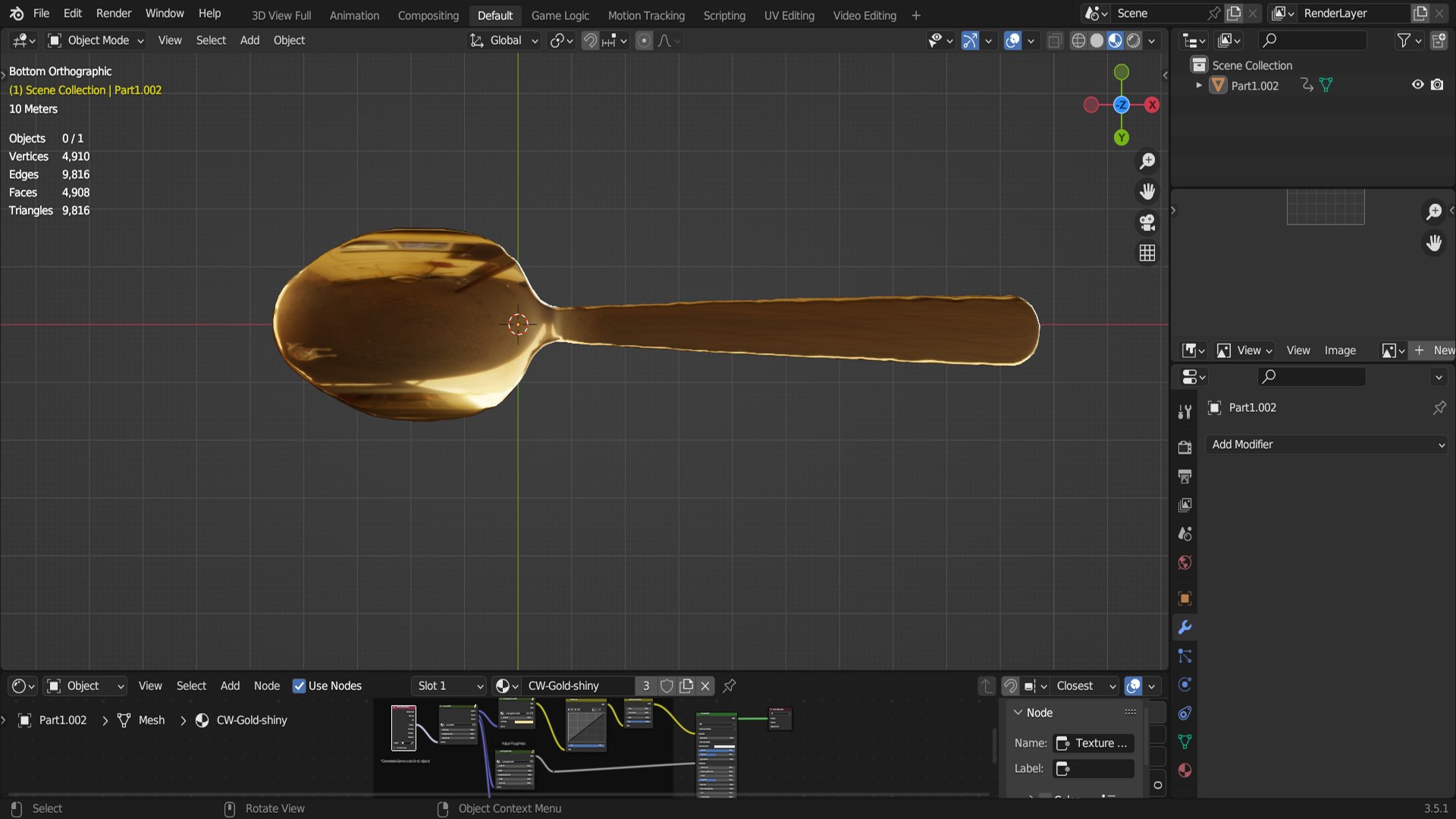Toggle the camera view icon in viewport
Screen dimensions: 1456x819
(x=1147, y=222)
